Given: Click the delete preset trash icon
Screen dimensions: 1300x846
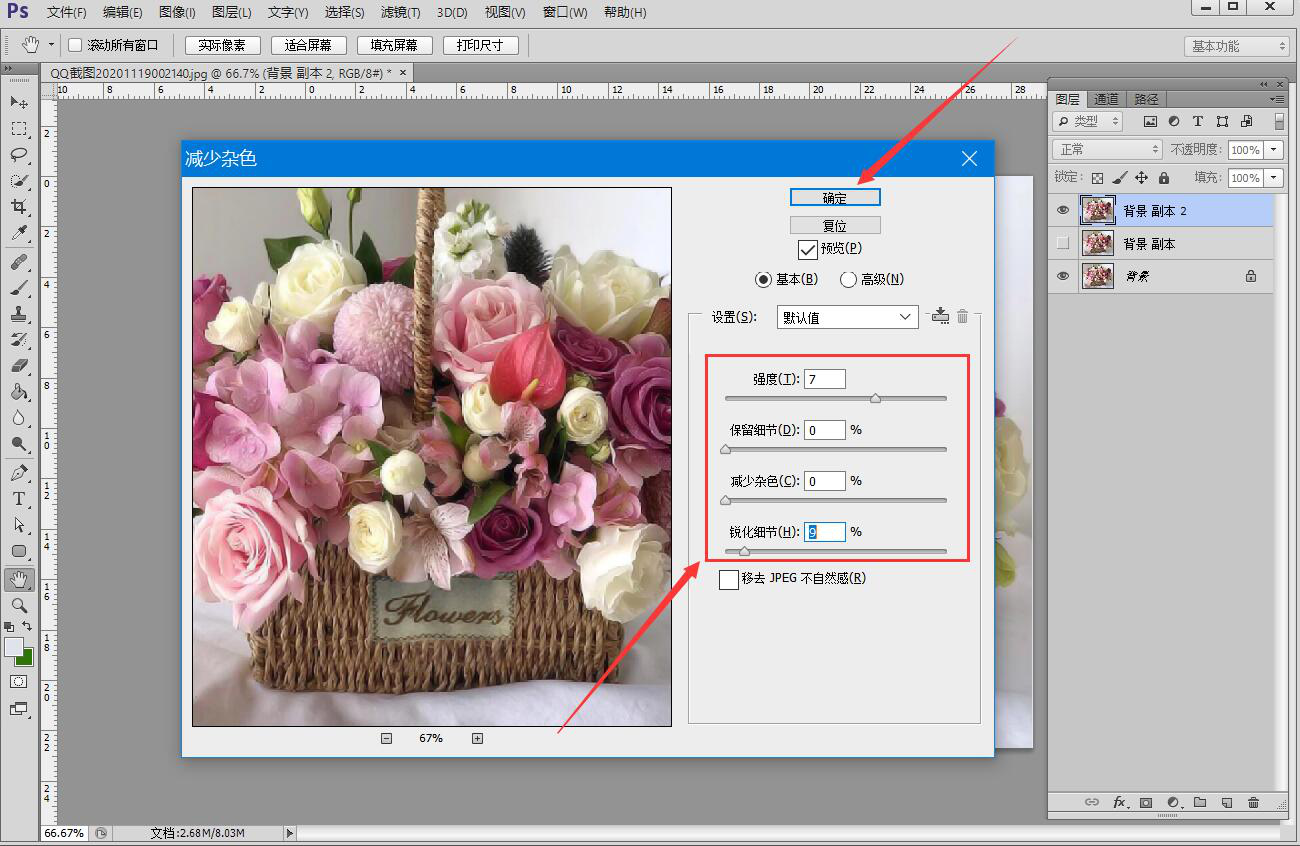Looking at the screenshot, I should [962, 316].
